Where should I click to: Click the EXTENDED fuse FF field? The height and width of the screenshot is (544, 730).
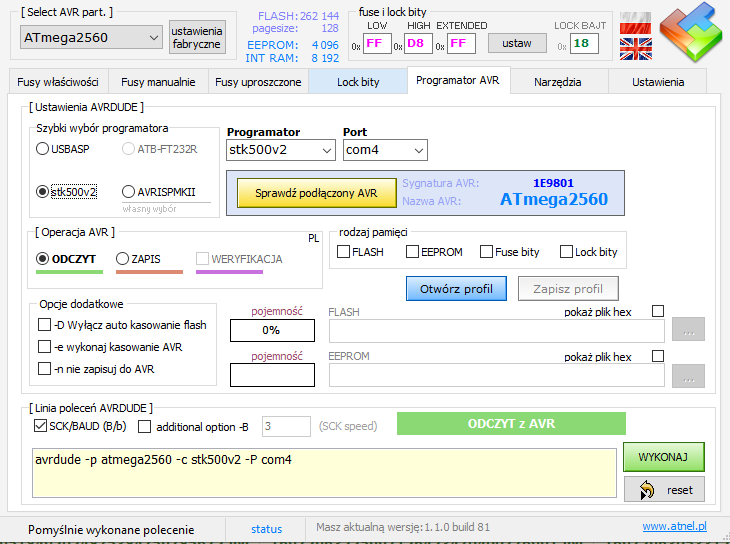pos(461,44)
